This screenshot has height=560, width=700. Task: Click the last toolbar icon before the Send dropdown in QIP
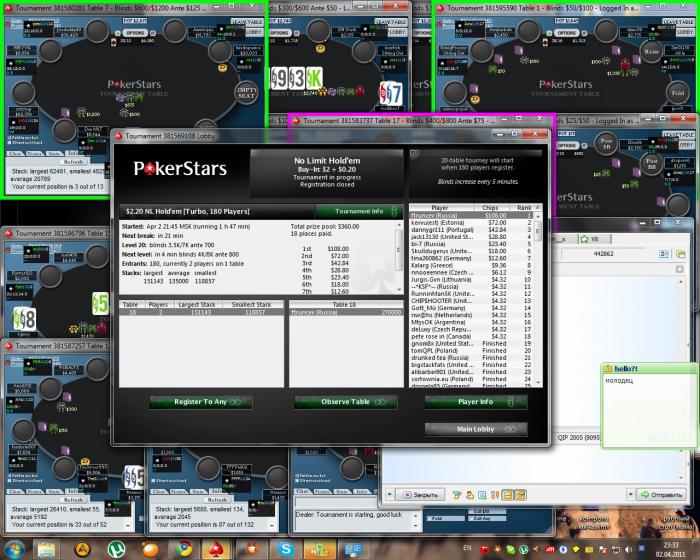point(521,495)
